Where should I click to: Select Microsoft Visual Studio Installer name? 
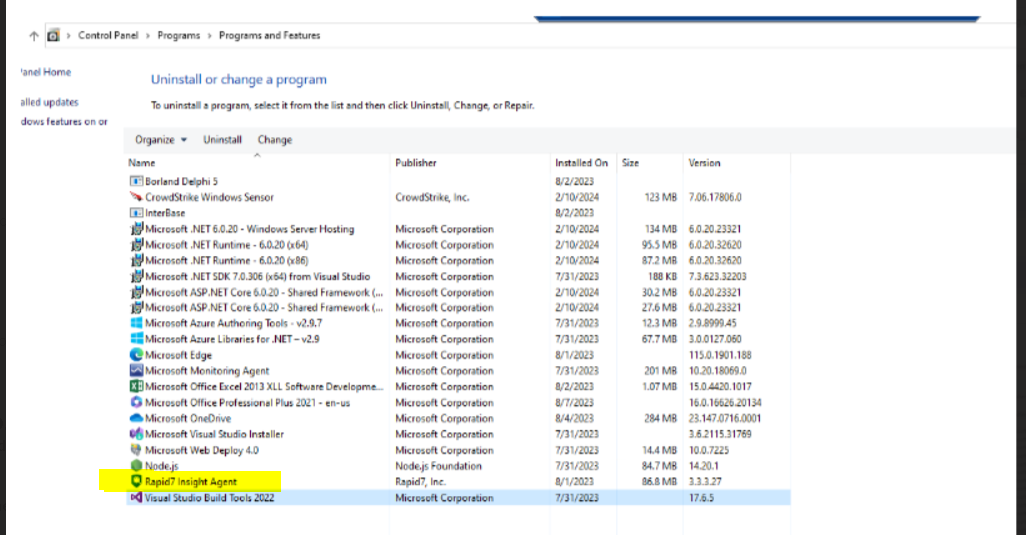215,434
